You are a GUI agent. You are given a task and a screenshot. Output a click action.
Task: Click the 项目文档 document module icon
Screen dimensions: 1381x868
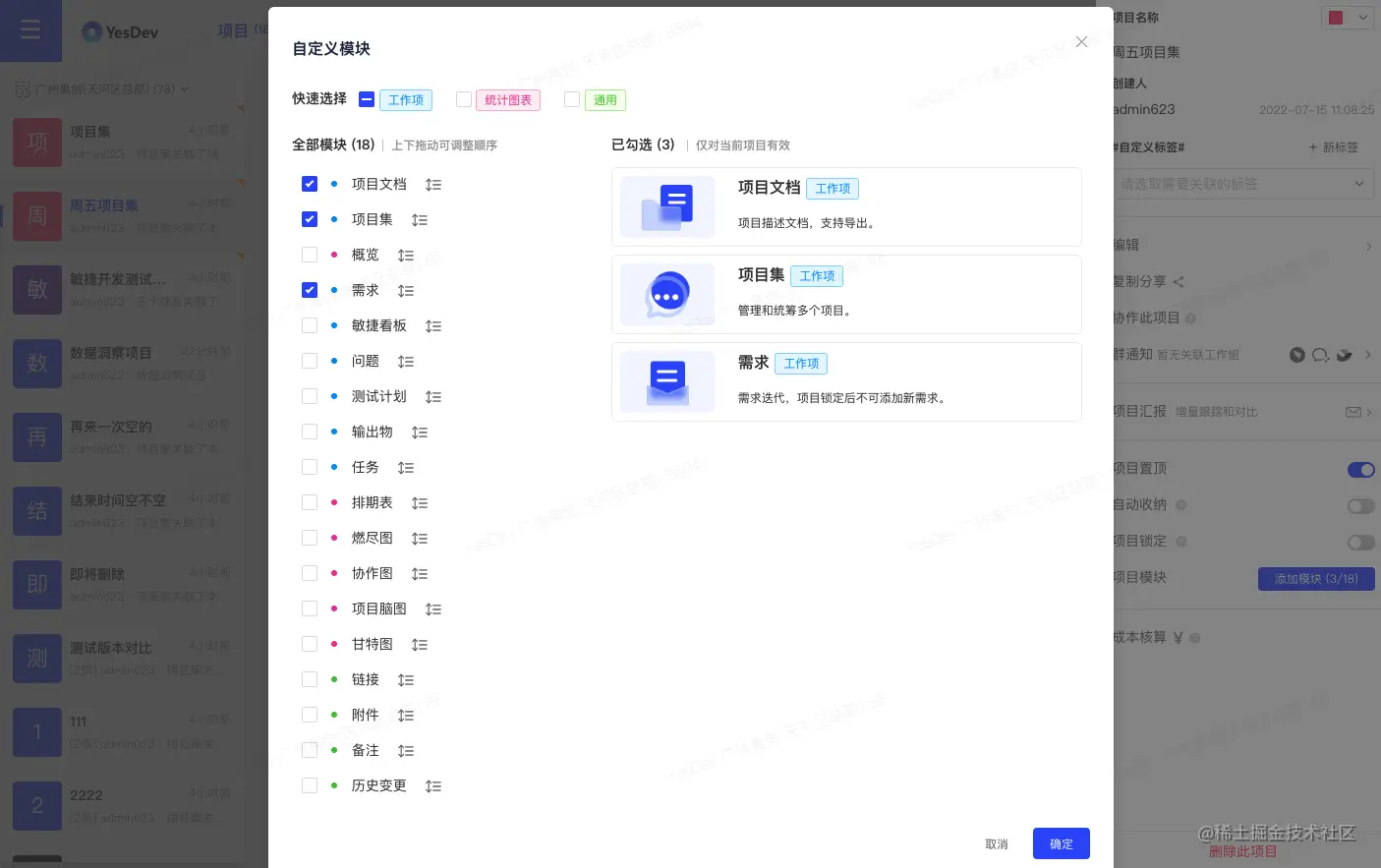(667, 206)
